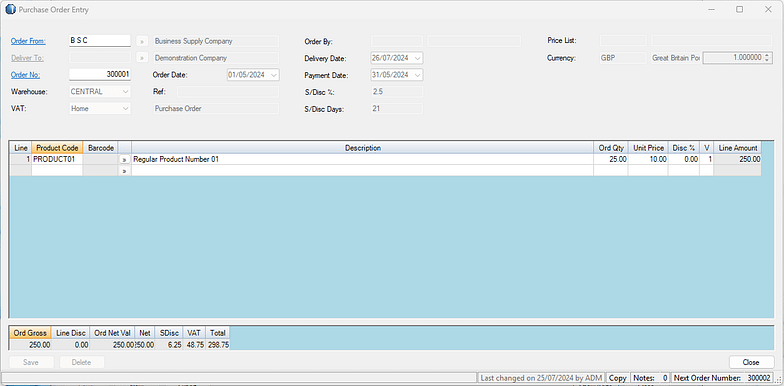Open product lookup on line 1 row
784x386 pixels.
(124, 160)
